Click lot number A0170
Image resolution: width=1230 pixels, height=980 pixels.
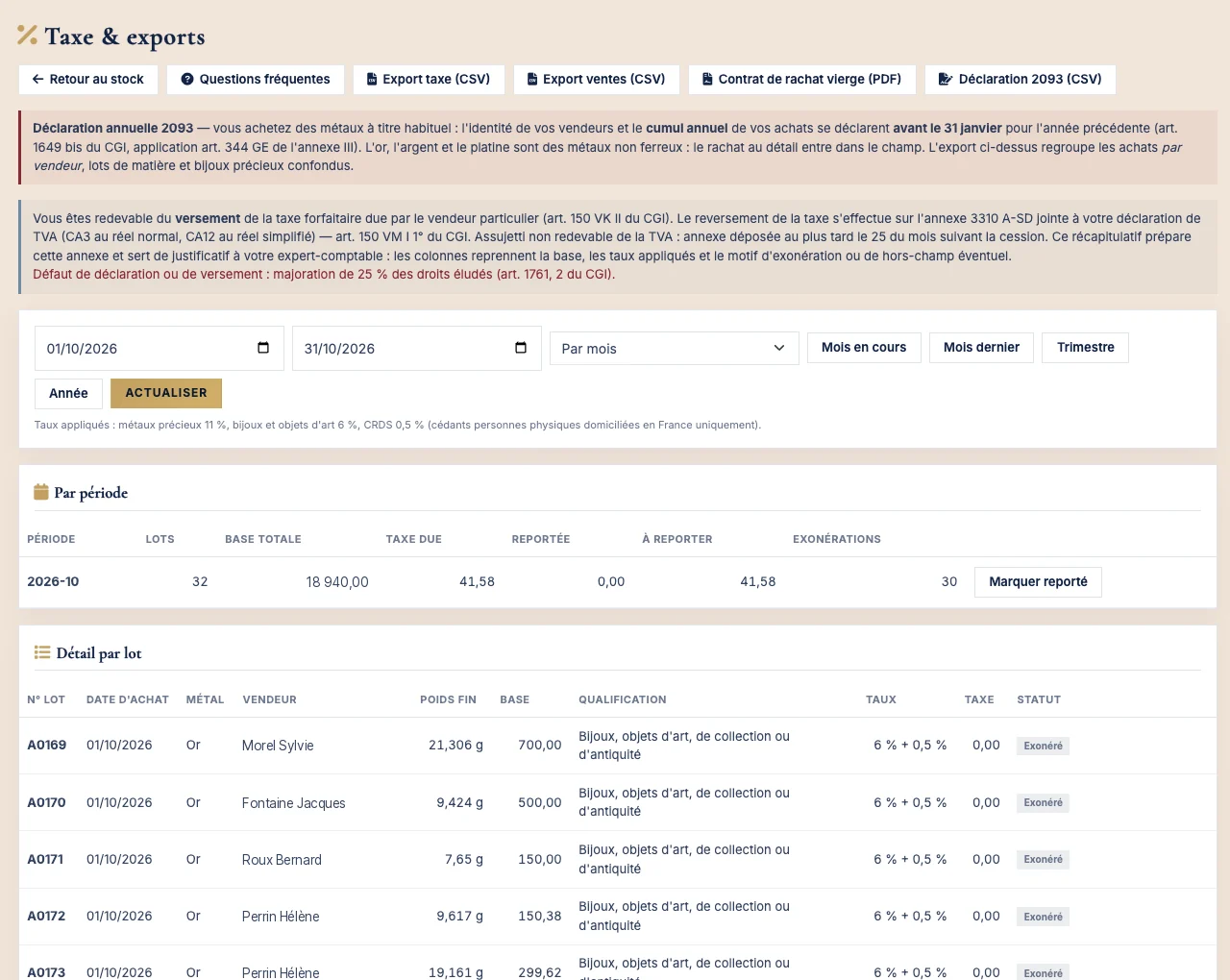click(46, 802)
